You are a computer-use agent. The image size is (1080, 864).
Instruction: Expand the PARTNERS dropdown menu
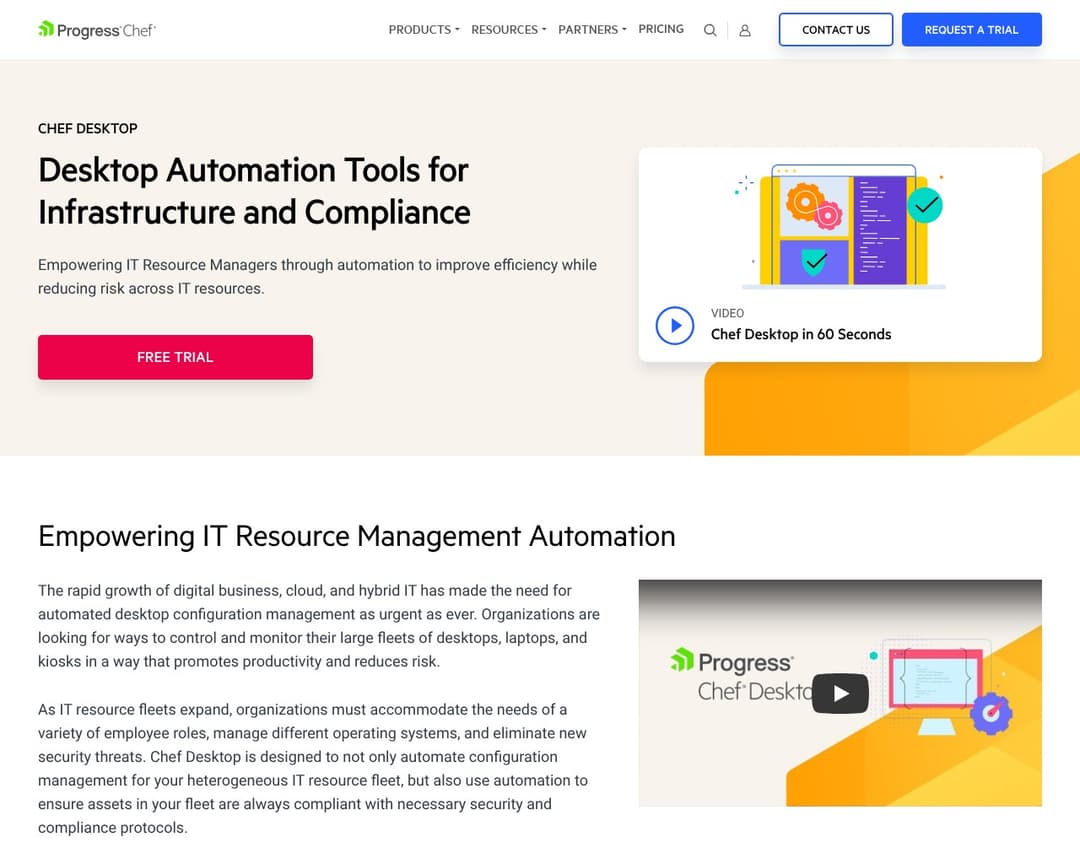click(x=592, y=30)
